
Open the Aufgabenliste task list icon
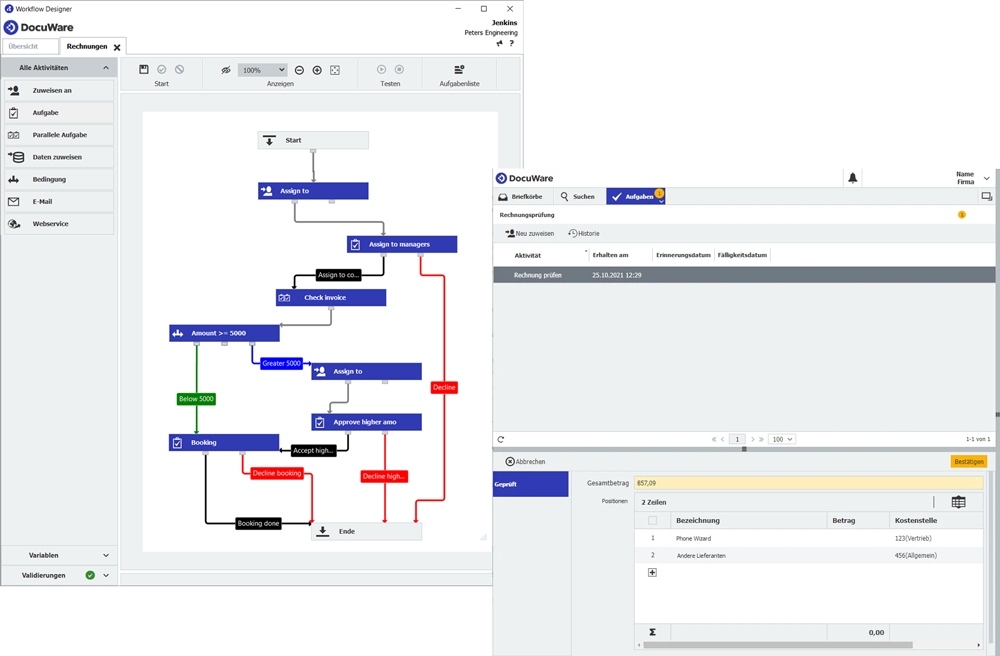click(x=459, y=69)
